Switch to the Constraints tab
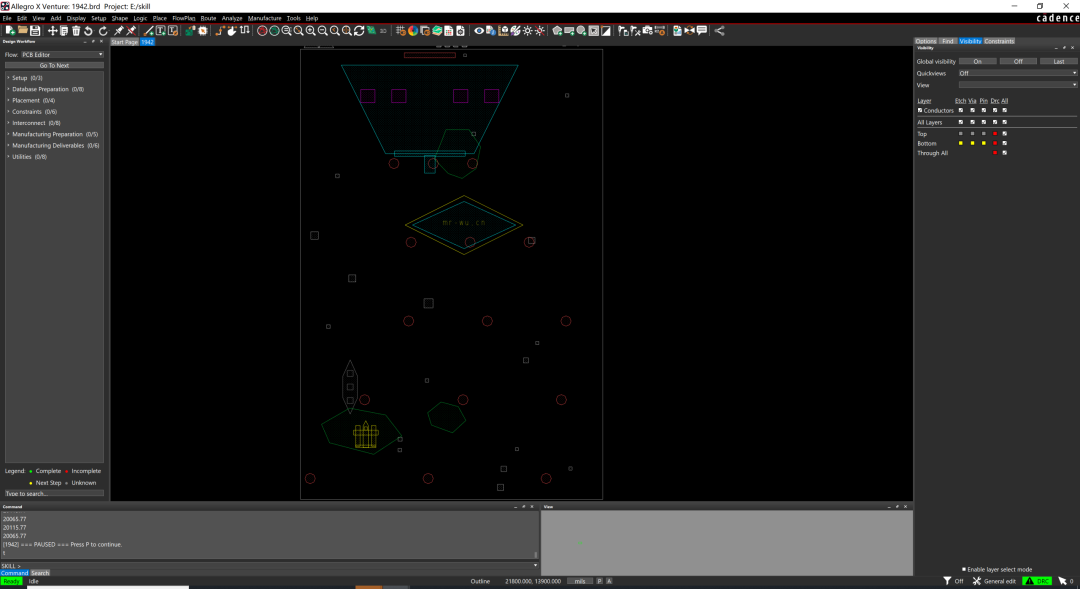The image size is (1080, 589). point(999,41)
